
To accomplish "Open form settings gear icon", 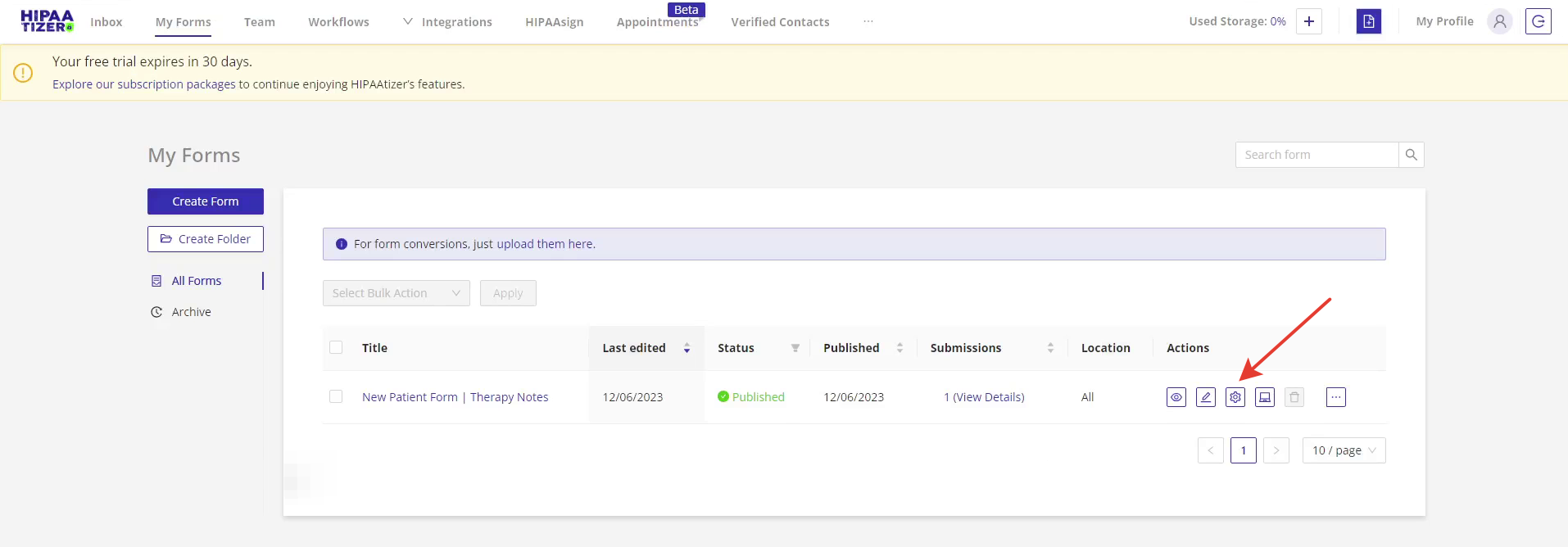I will [x=1235, y=397].
